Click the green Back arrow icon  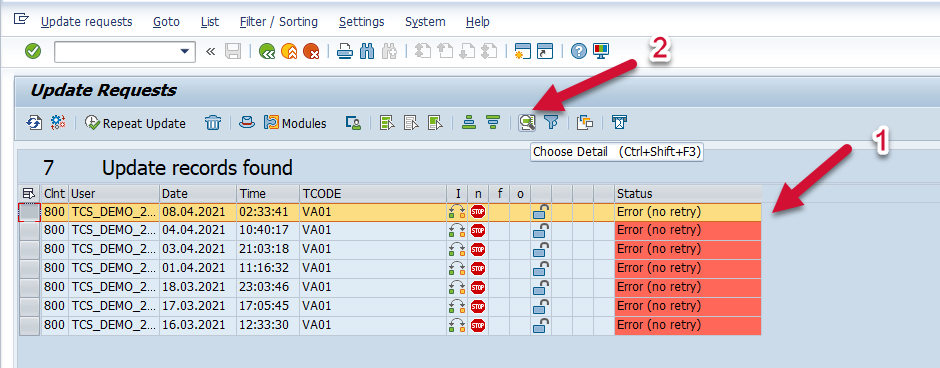pos(267,52)
